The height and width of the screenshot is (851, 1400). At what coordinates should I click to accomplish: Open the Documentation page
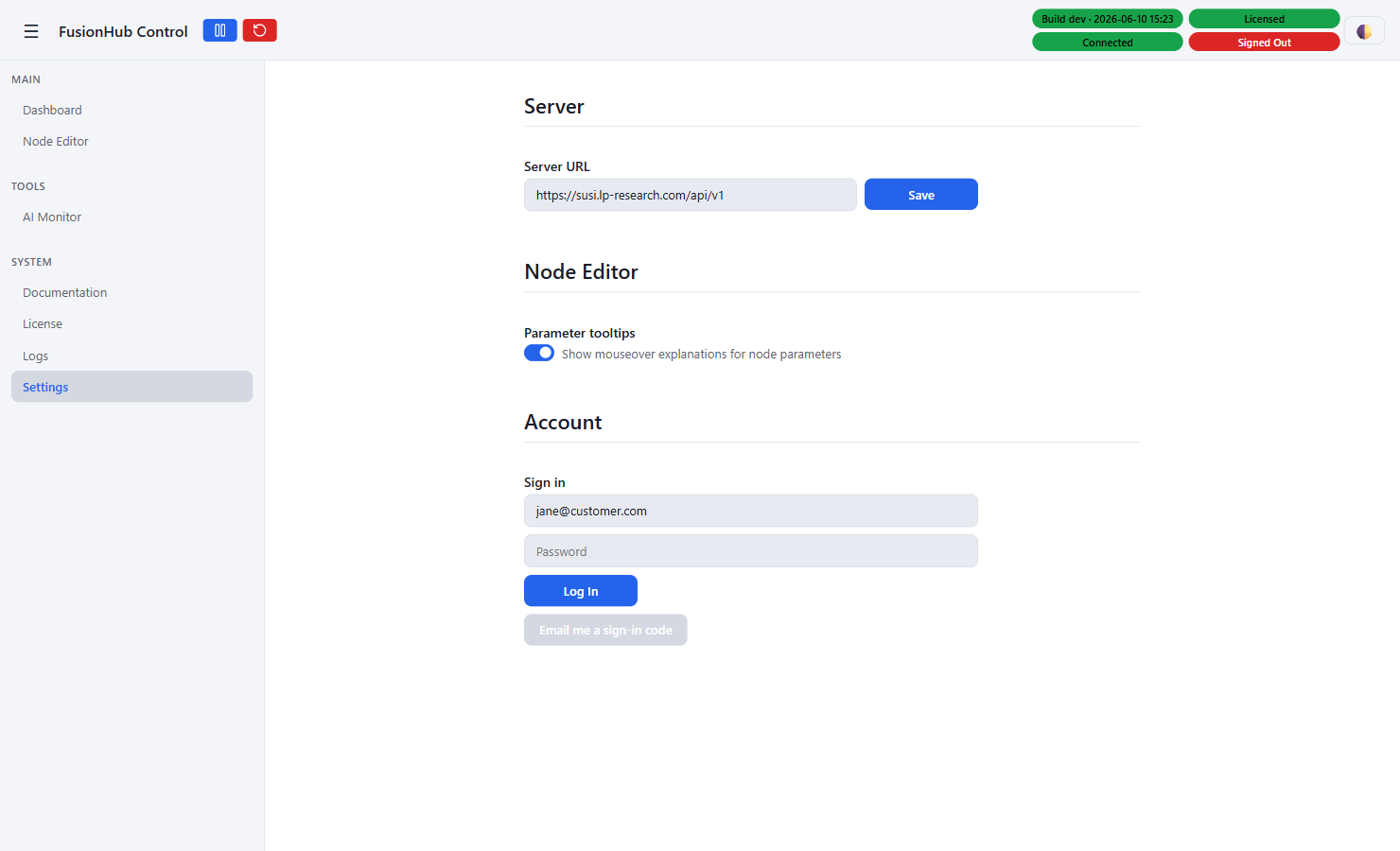click(x=131, y=292)
